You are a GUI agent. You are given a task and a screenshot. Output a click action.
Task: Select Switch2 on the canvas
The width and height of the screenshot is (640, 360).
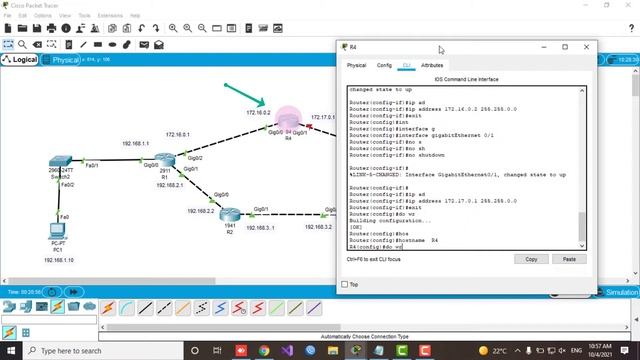(x=60, y=161)
